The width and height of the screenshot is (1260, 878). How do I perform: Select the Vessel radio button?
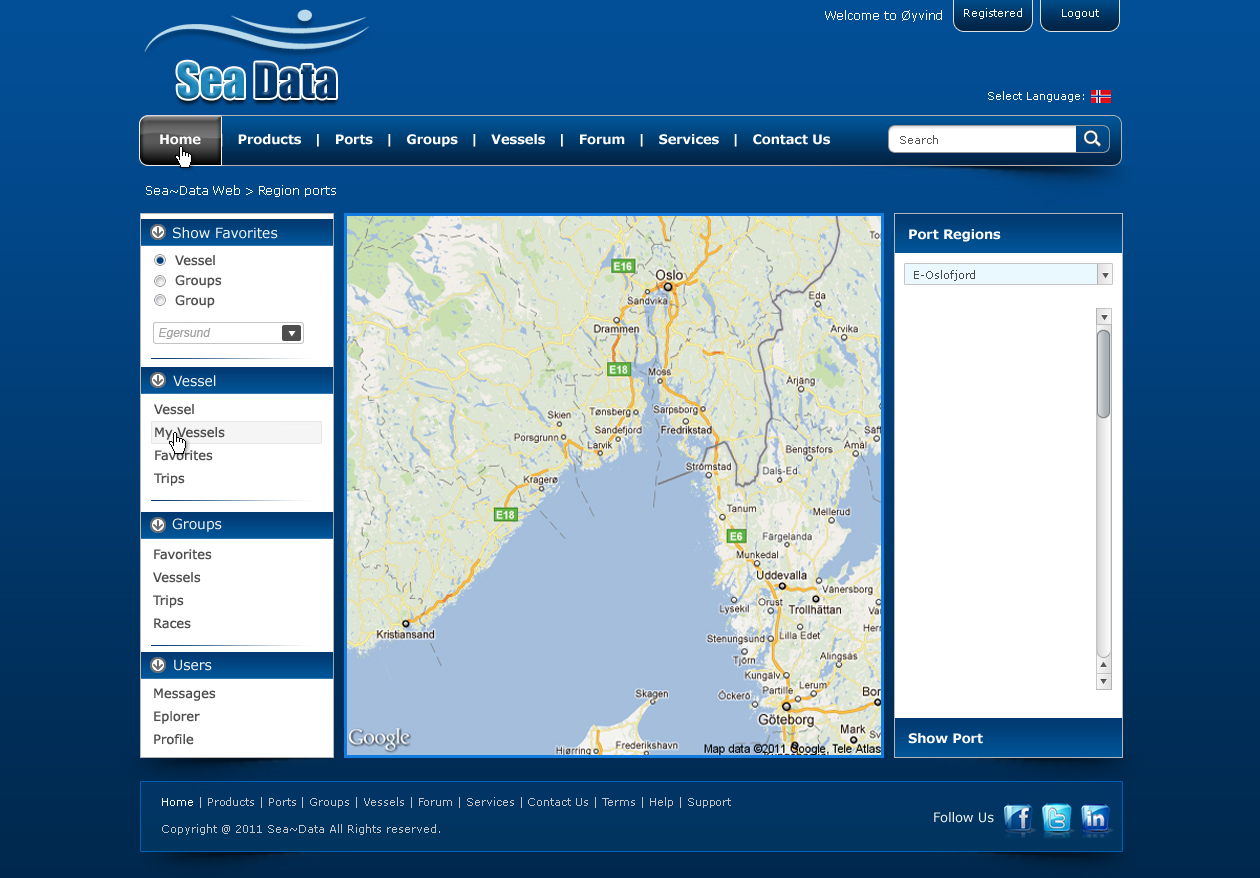click(160, 260)
